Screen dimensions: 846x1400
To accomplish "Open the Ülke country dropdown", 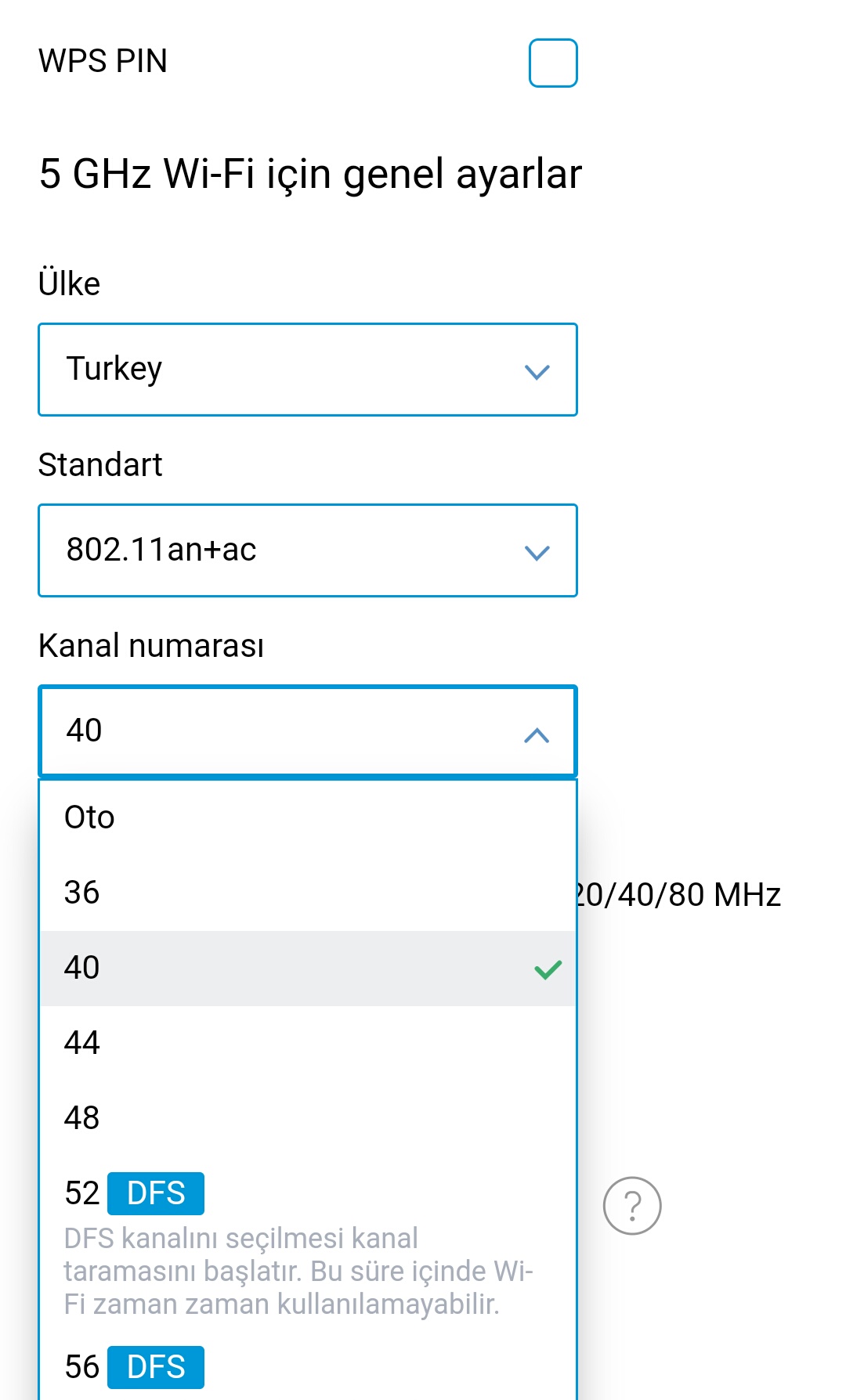I will (308, 370).
